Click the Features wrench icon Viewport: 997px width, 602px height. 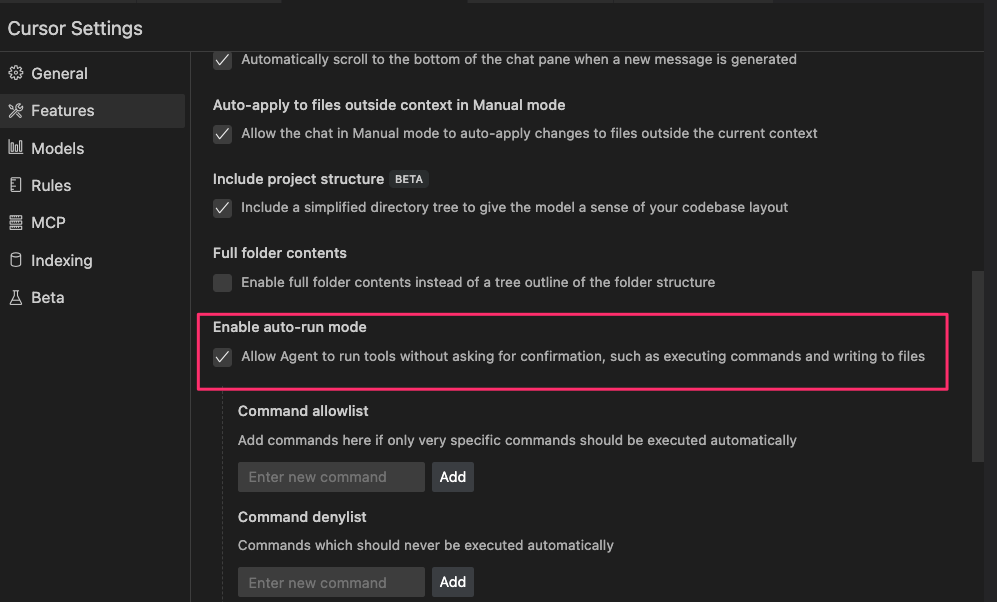click(15, 111)
